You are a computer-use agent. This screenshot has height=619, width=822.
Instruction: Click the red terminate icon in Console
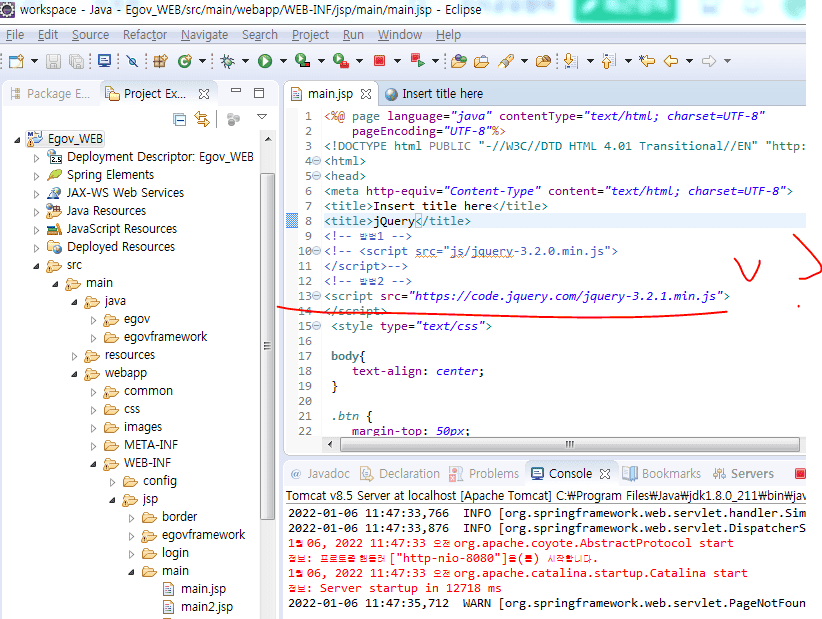(799, 474)
